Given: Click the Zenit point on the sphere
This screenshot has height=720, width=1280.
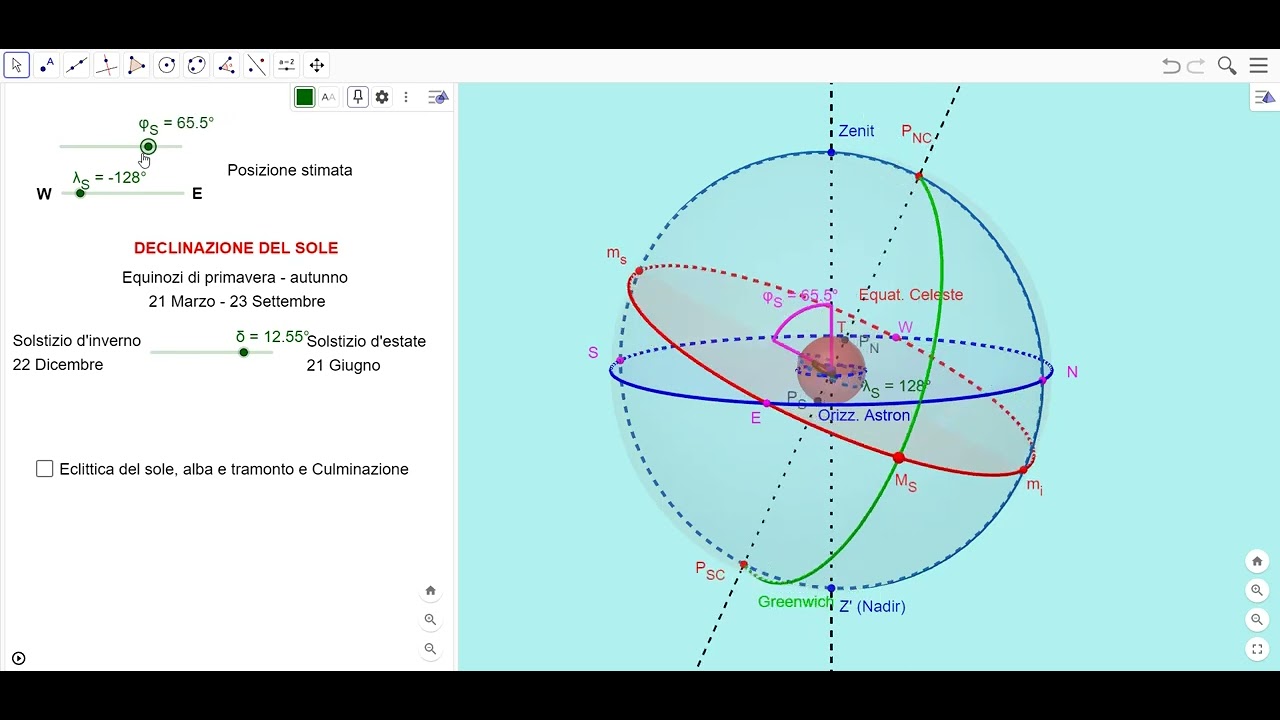Looking at the screenshot, I should click(831, 153).
